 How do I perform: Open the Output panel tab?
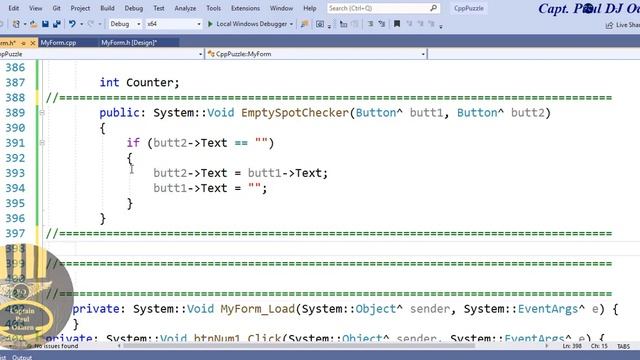pyautogui.click(x=22, y=357)
